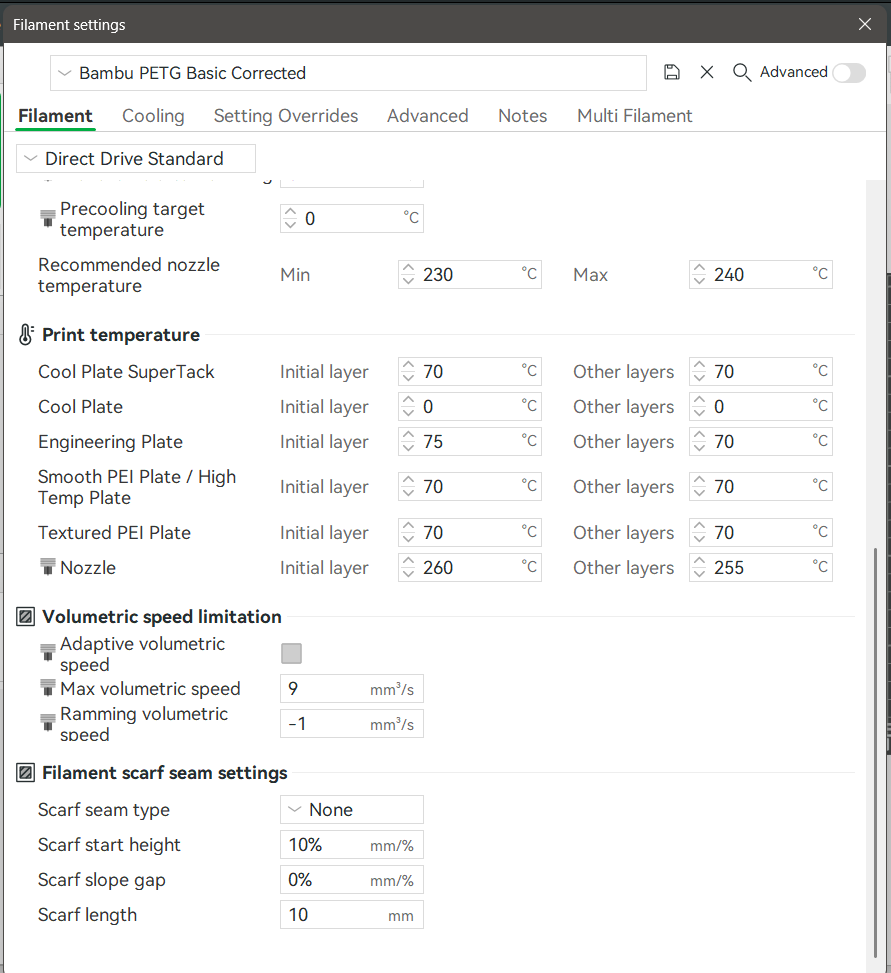
Task: Click Textured PEI Plate Other layers field
Action: coord(761,532)
